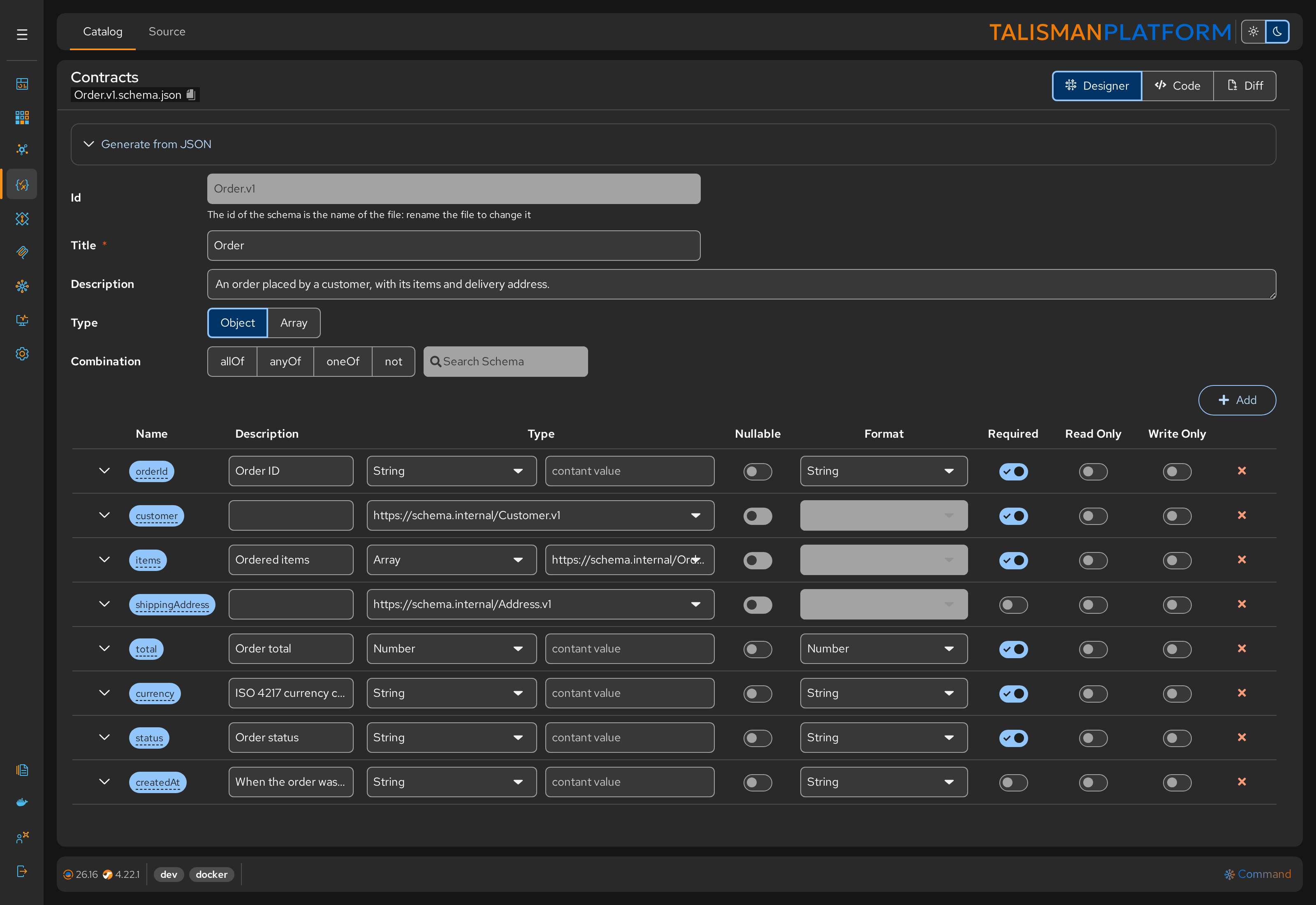Delete the orderId property row
Image resolution: width=1316 pixels, height=905 pixels.
click(x=1242, y=471)
